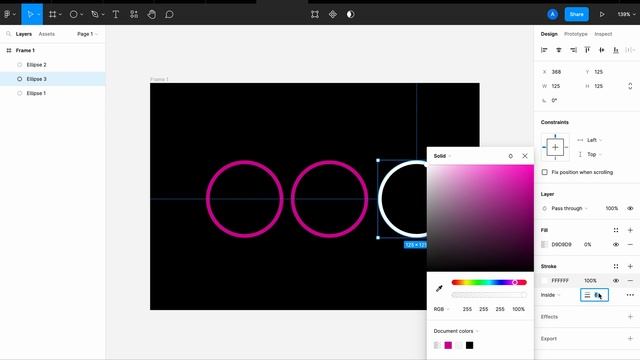The width and height of the screenshot is (640, 360).
Task: Select the Hand tool
Action: pyautogui.click(x=151, y=14)
